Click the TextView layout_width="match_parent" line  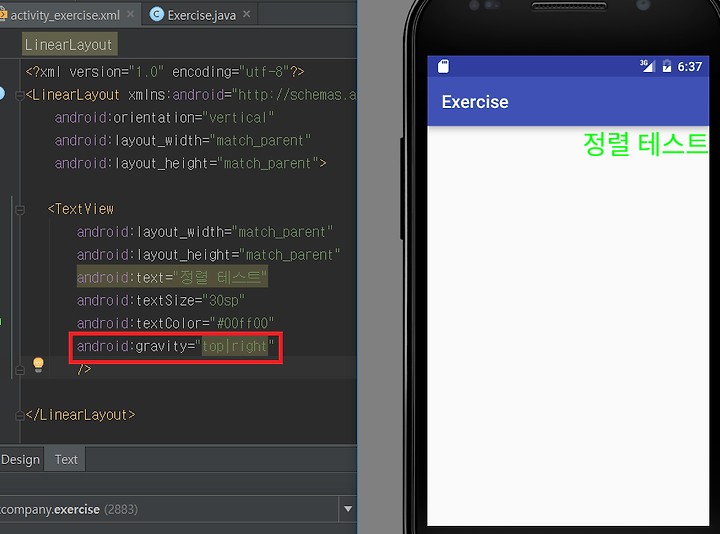click(204, 232)
